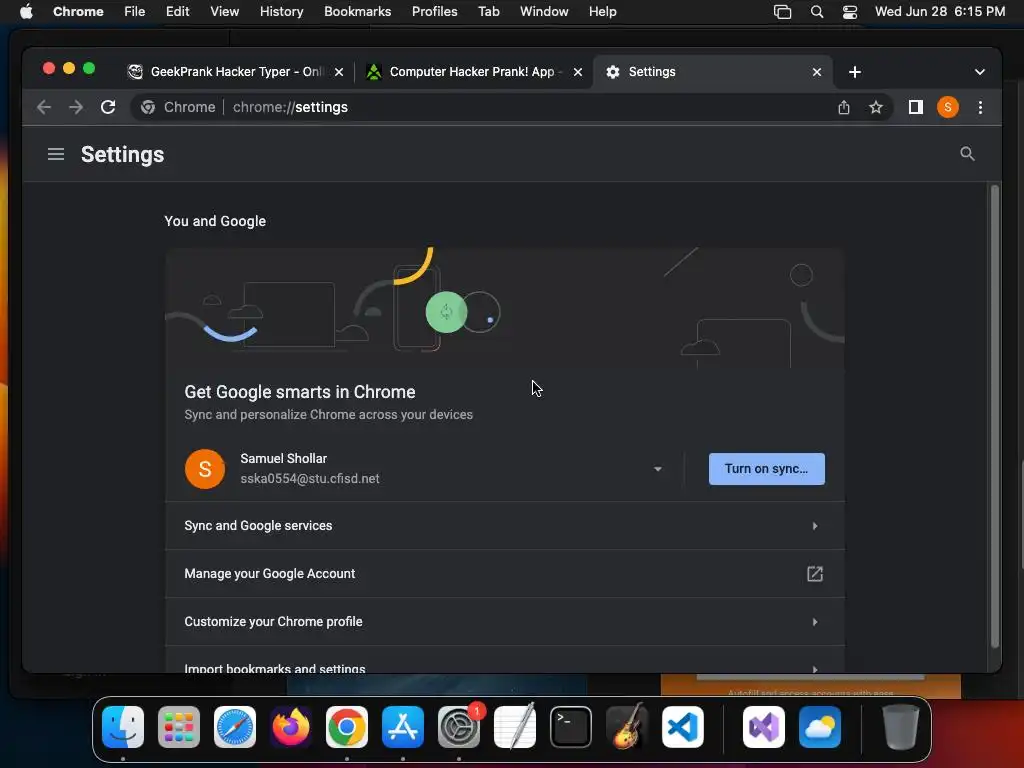Click the Get Google smarts in Chrome heading
1024x768 pixels.
click(300, 392)
